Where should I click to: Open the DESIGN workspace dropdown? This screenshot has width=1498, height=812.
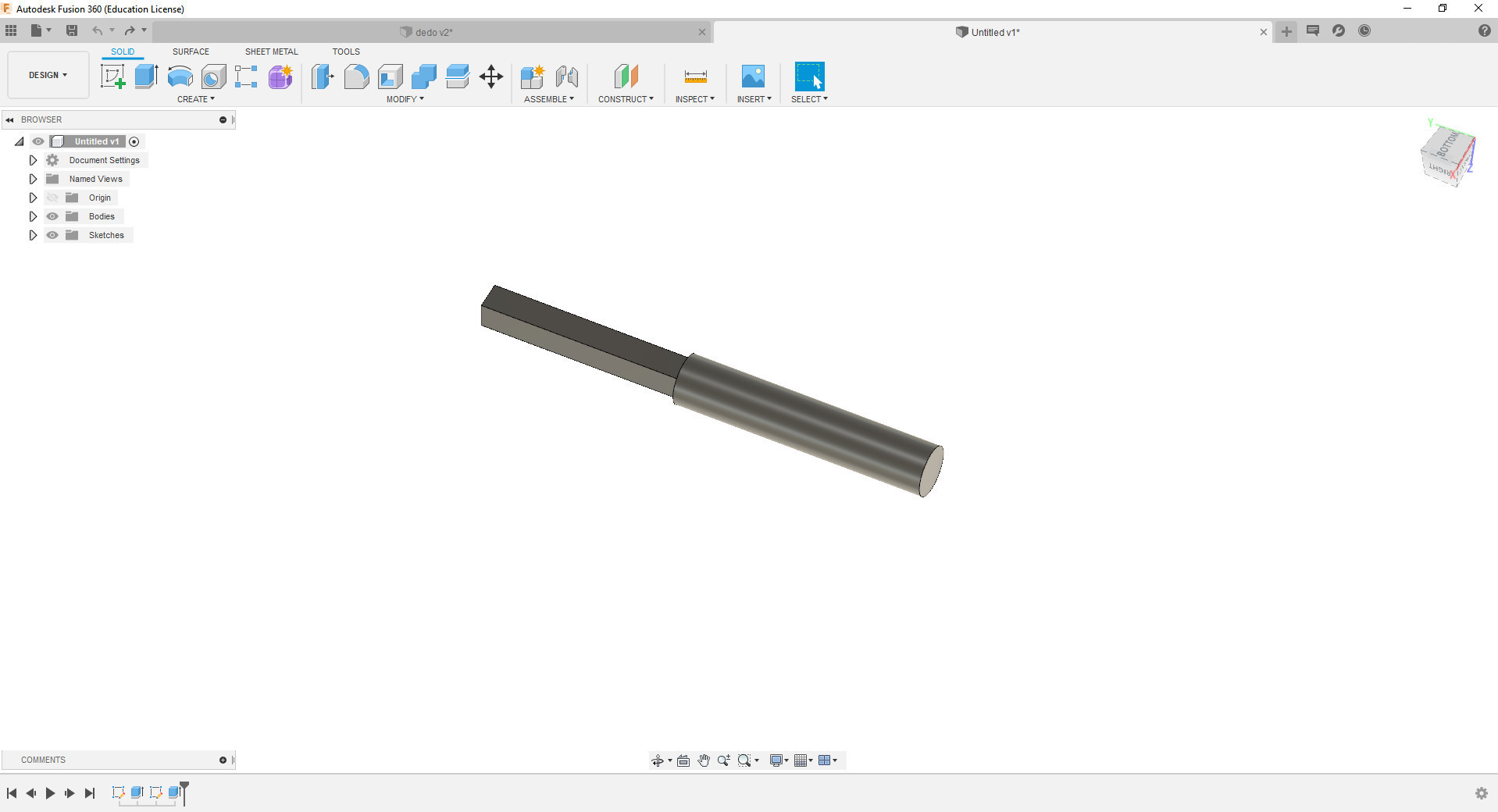tap(48, 75)
